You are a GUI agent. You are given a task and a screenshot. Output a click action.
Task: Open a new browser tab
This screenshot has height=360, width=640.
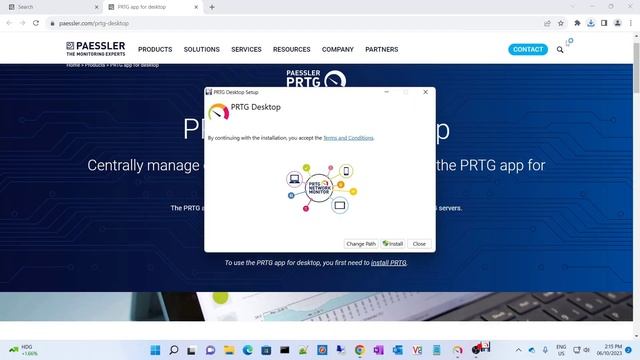(212, 7)
